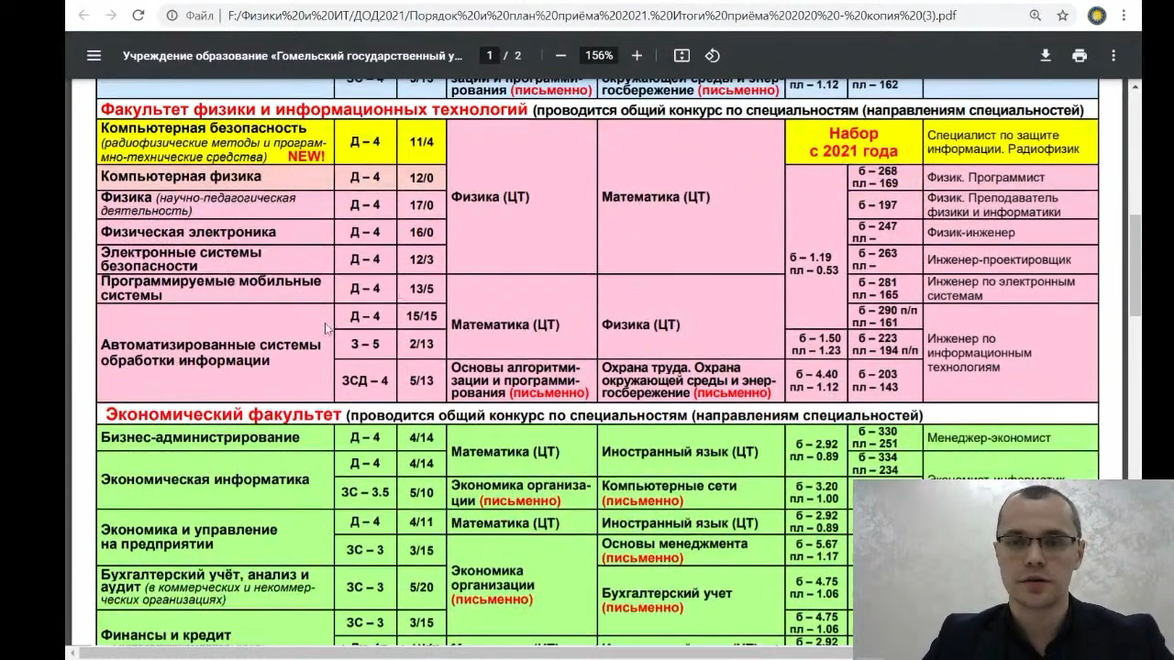
Task: Click the '15/15' plan value cell
Action: coord(422,316)
